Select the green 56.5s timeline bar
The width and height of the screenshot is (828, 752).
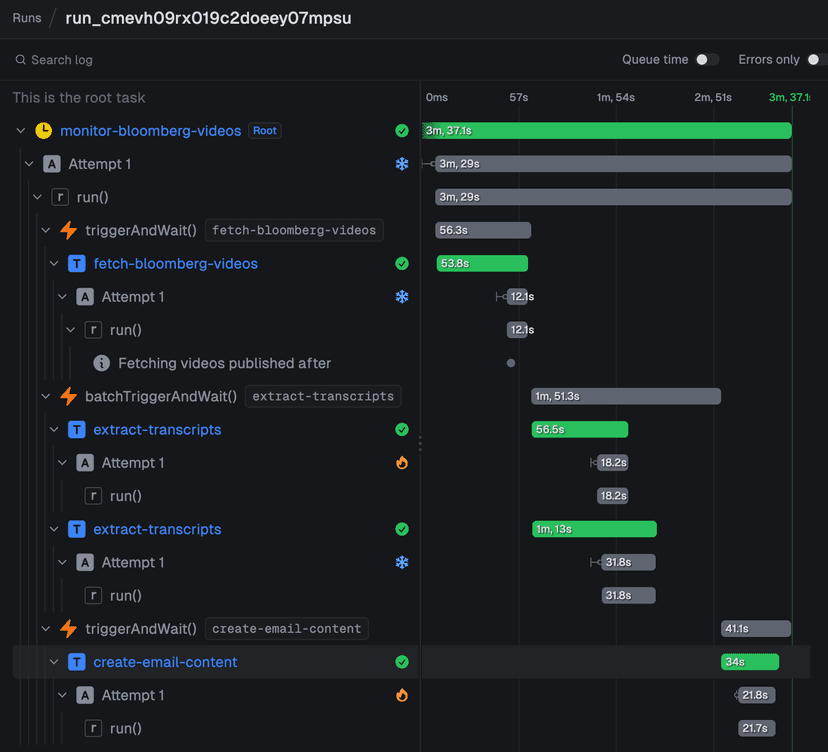tap(580, 429)
